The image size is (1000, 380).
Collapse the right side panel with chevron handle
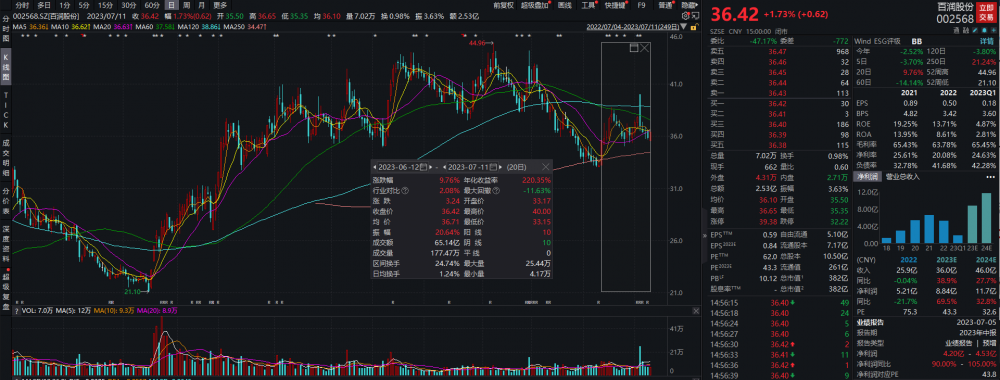704,235
